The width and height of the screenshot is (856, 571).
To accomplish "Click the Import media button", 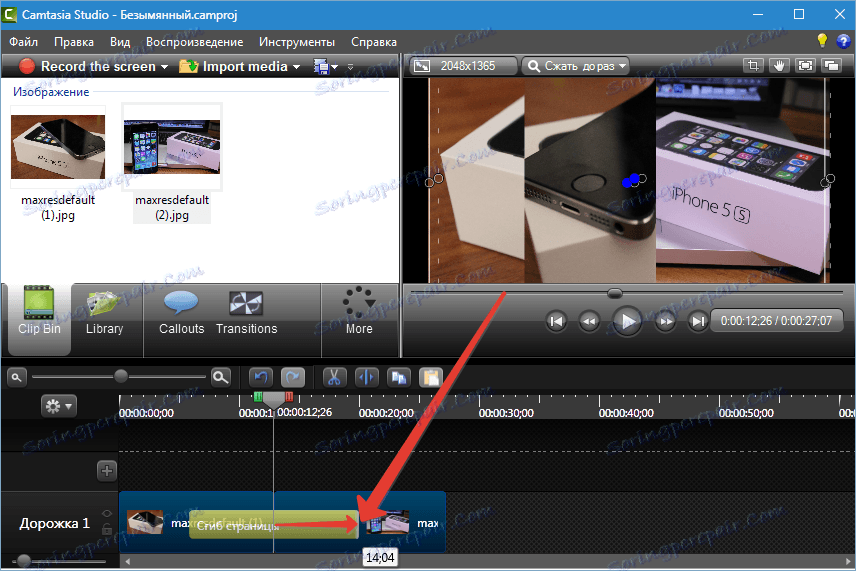I will point(233,67).
